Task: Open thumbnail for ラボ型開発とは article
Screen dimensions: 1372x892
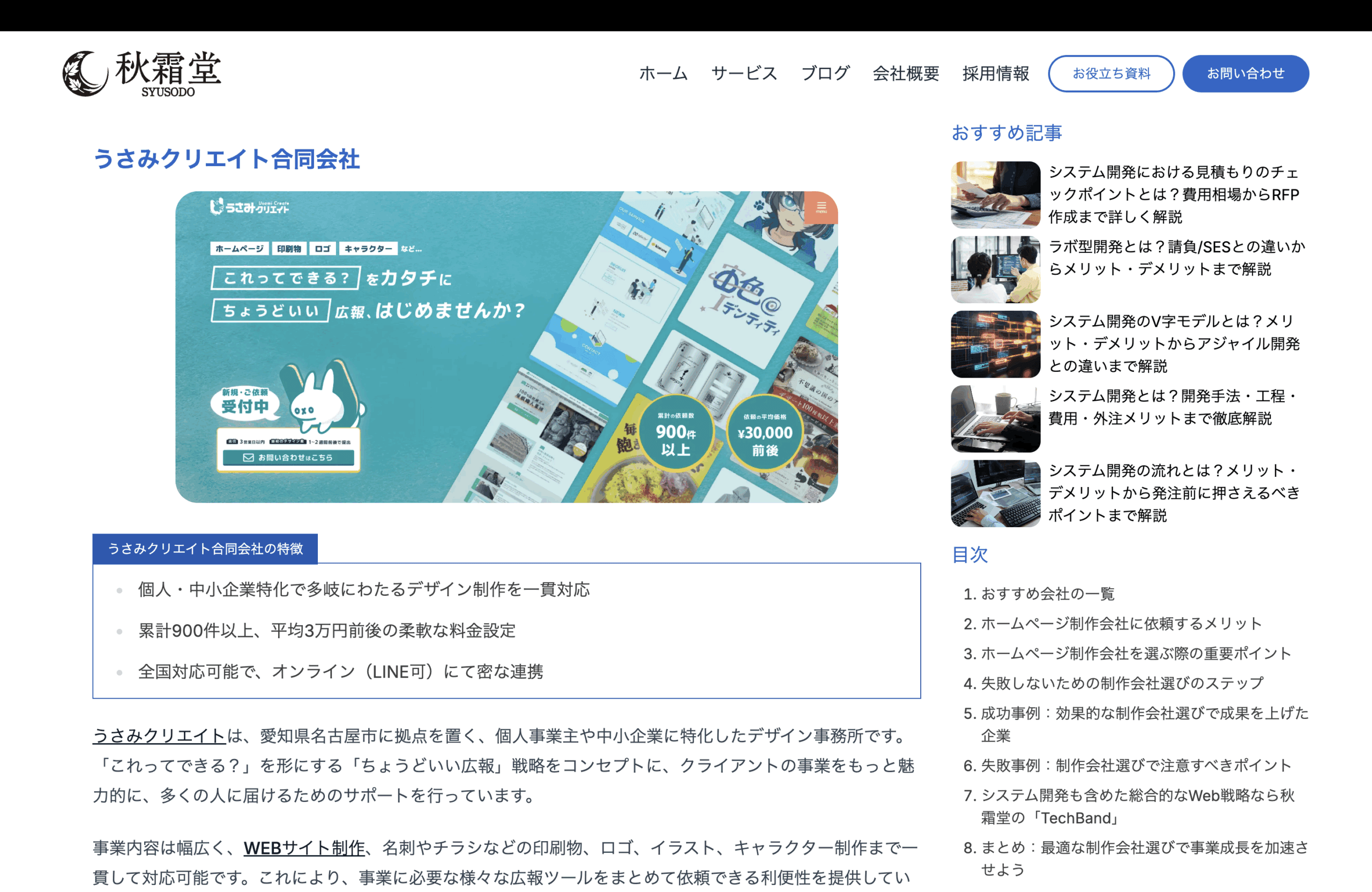Action: [995, 269]
